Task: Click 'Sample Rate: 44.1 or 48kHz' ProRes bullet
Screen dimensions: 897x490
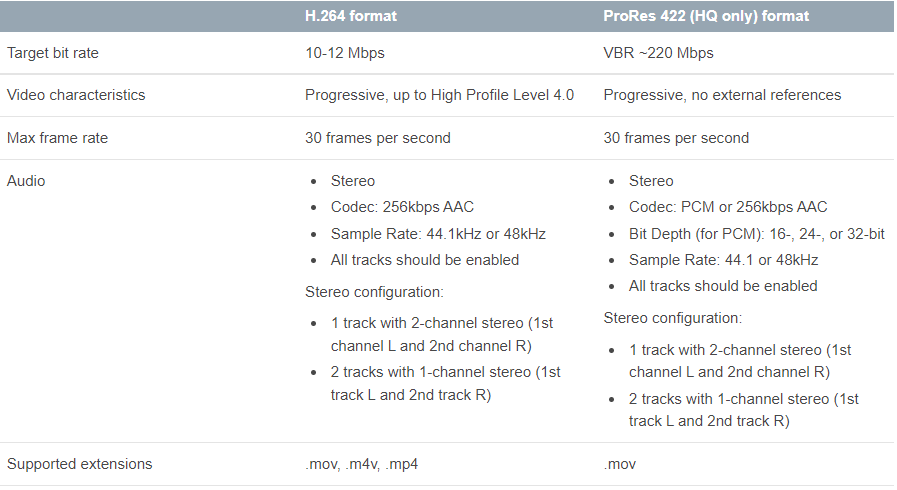Action: click(x=723, y=260)
